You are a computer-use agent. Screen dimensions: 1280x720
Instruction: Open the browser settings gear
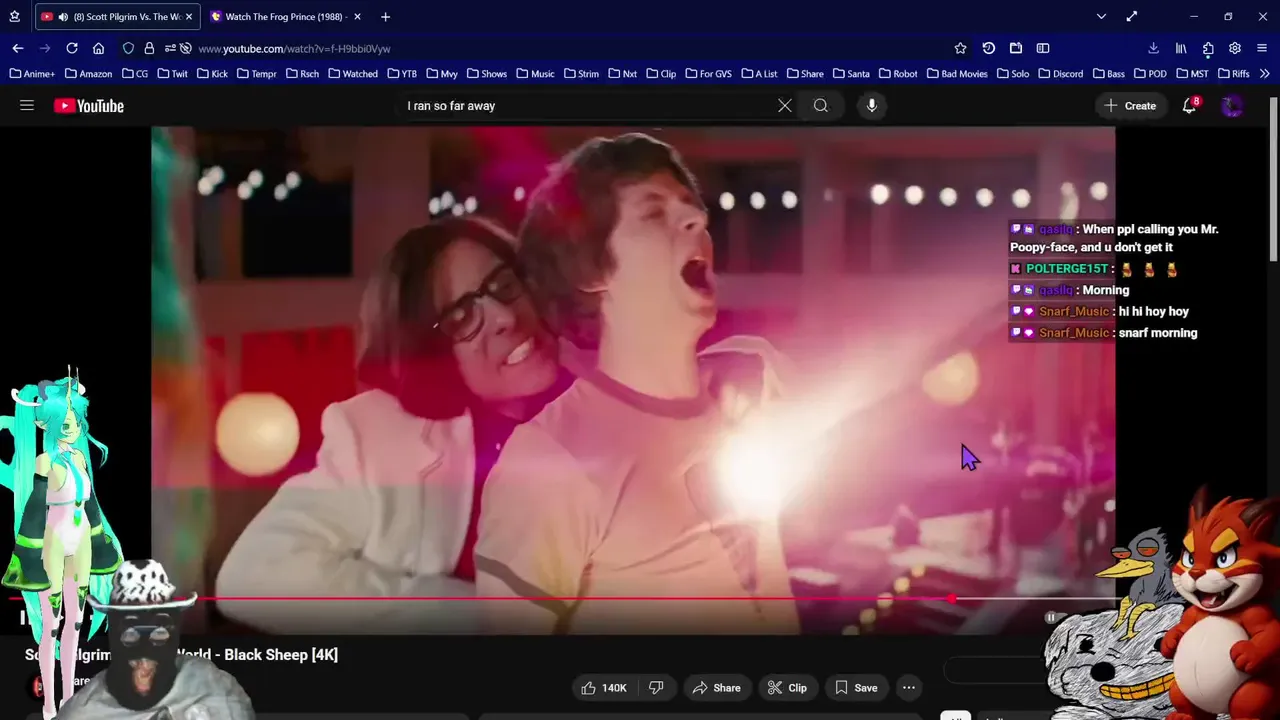(x=1235, y=48)
